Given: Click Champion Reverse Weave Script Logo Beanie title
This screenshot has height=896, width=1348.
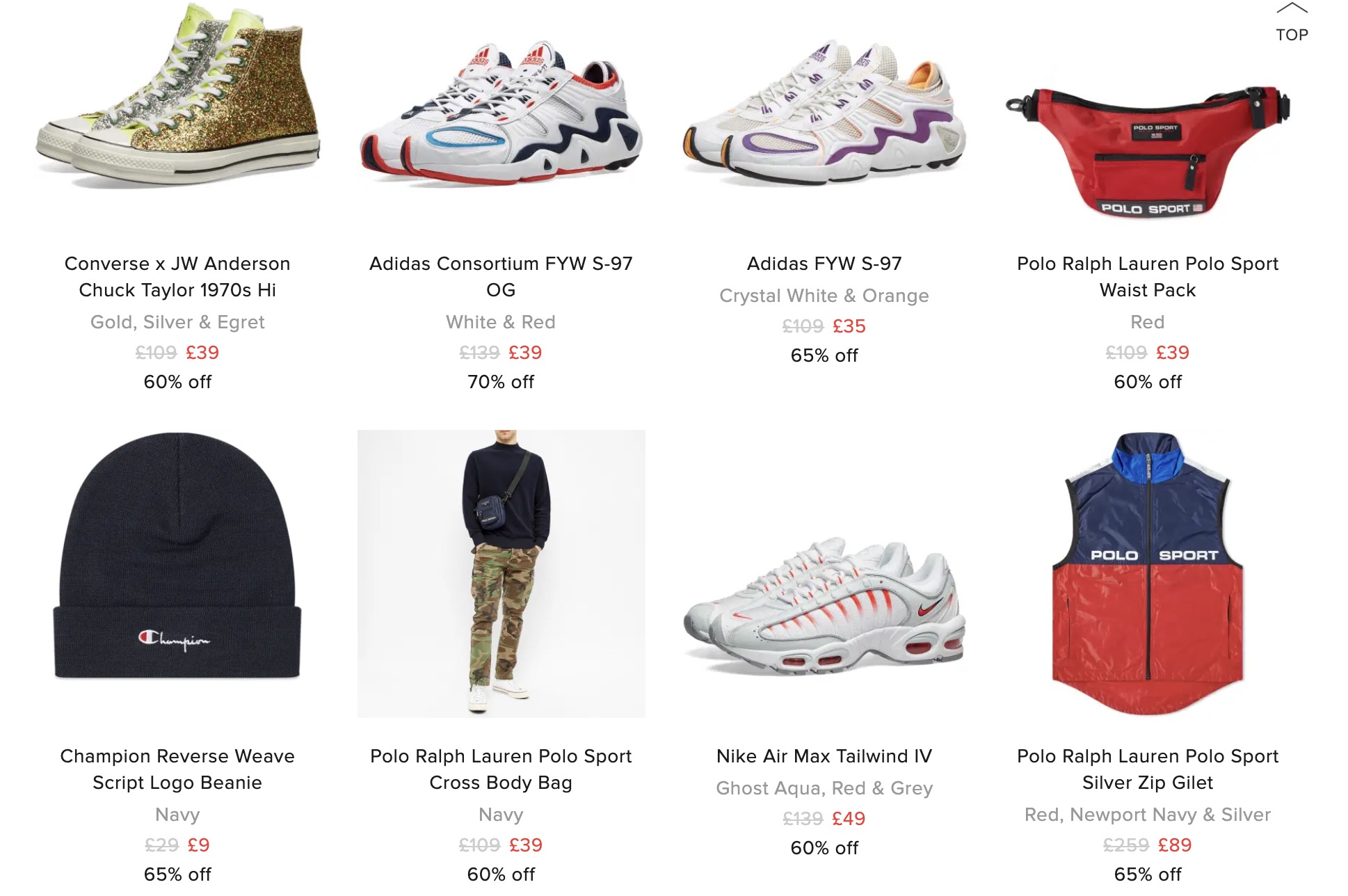Looking at the screenshot, I should [x=177, y=769].
